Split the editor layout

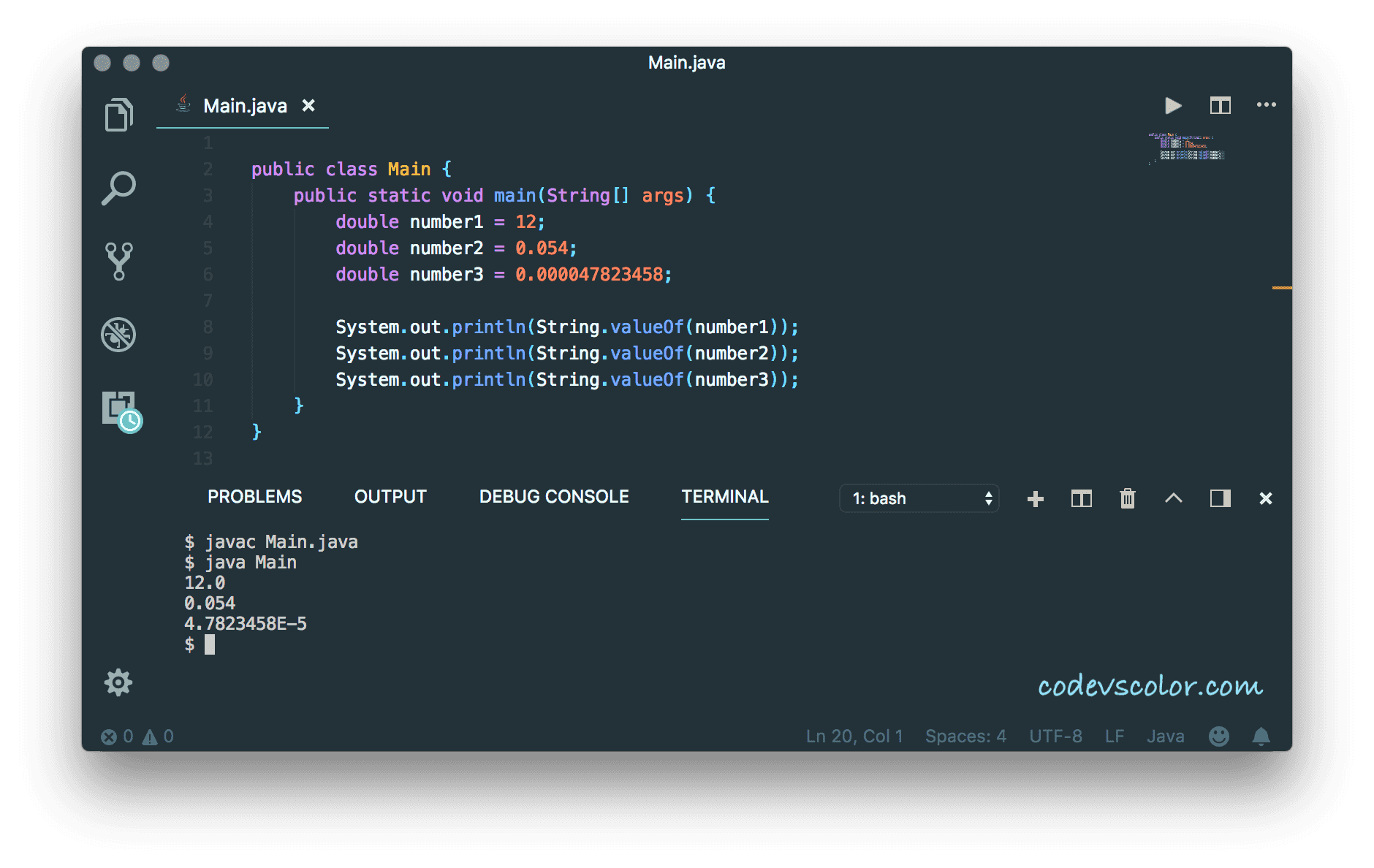pyautogui.click(x=1220, y=106)
